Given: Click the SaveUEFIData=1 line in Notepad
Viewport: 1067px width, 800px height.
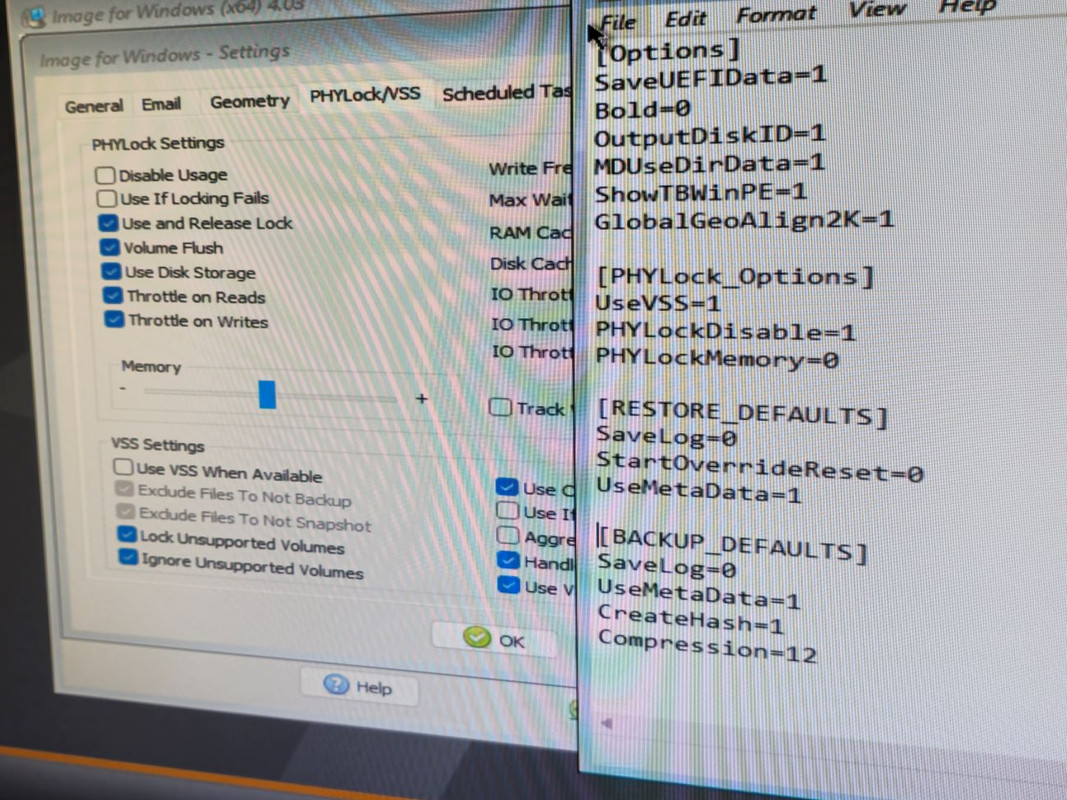Looking at the screenshot, I should [710, 78].
